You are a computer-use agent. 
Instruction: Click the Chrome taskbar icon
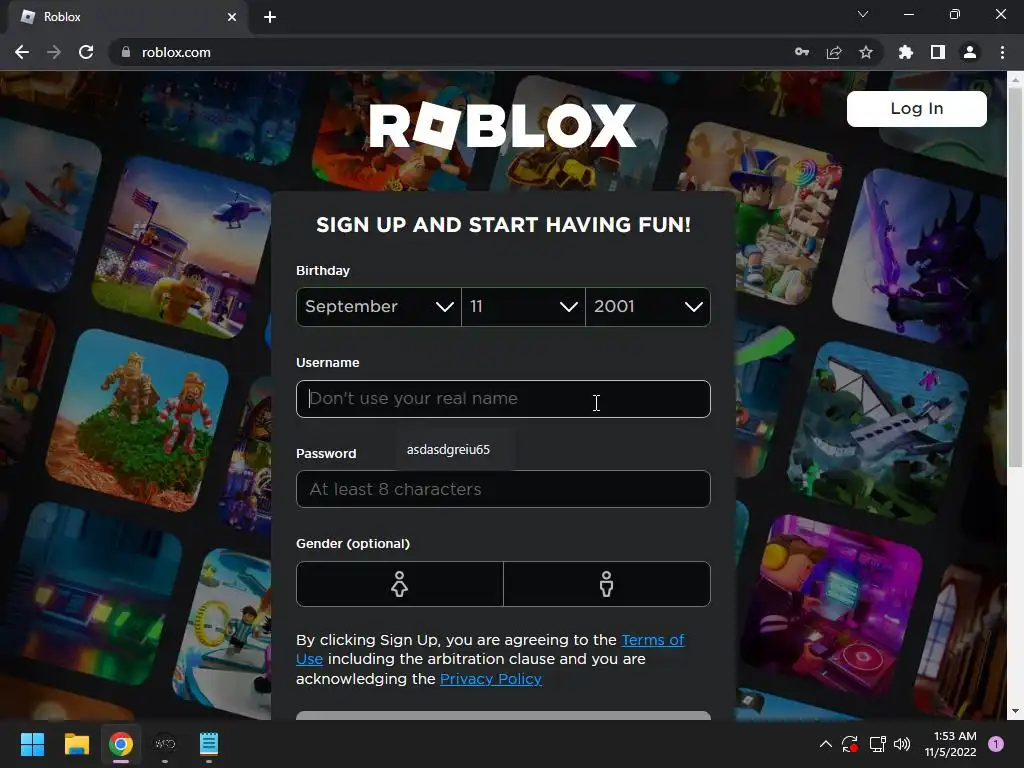pos(121,744)
